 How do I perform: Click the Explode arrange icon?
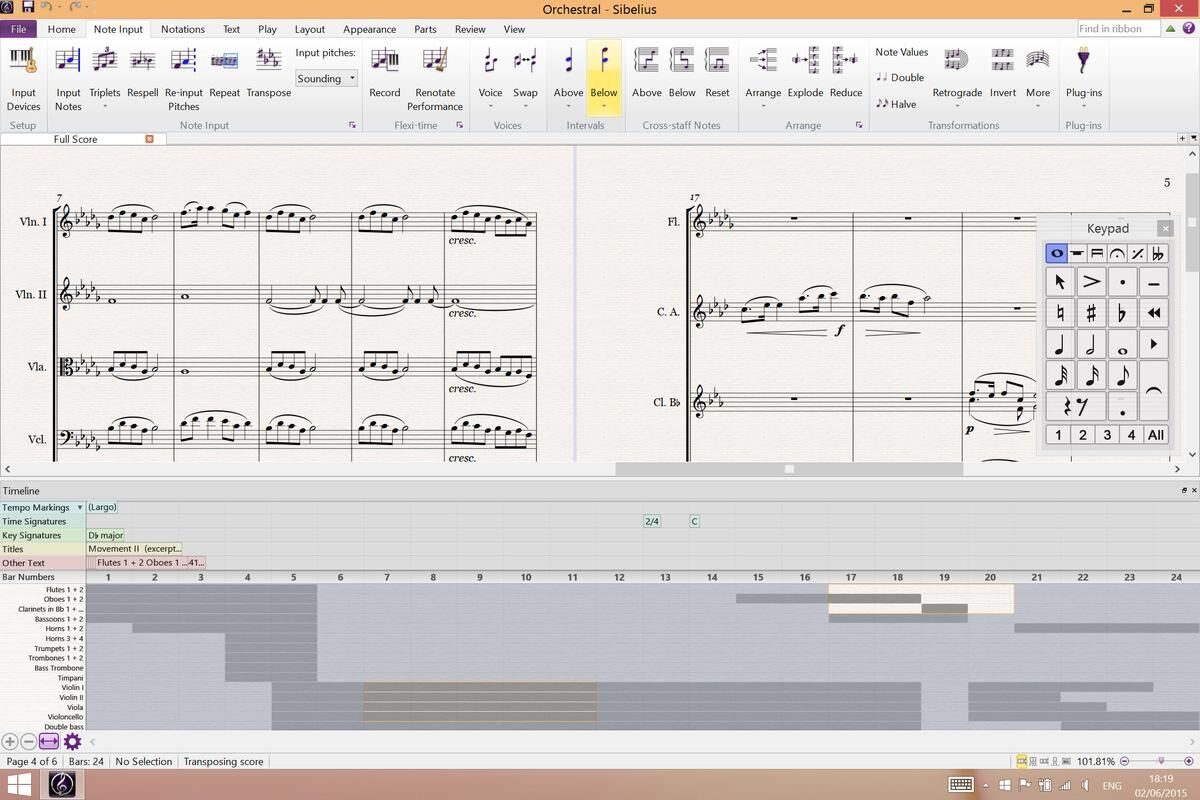805,62
